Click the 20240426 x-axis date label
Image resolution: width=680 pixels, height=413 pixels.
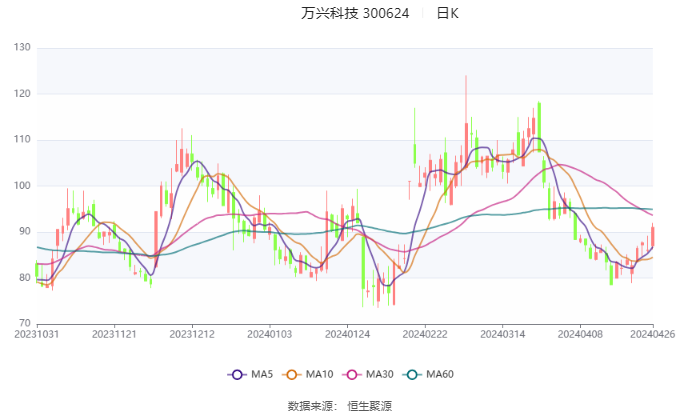[x=653, y=334]
